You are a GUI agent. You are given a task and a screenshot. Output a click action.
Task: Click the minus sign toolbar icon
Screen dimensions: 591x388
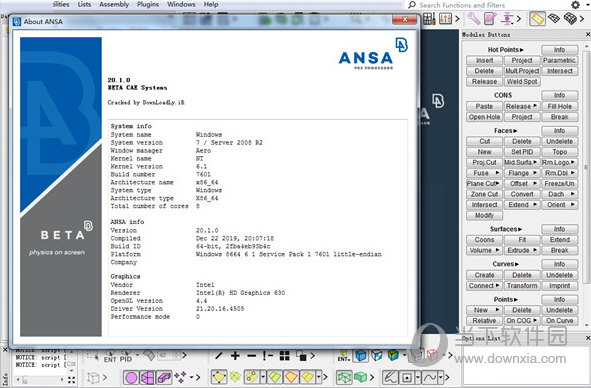252,356
